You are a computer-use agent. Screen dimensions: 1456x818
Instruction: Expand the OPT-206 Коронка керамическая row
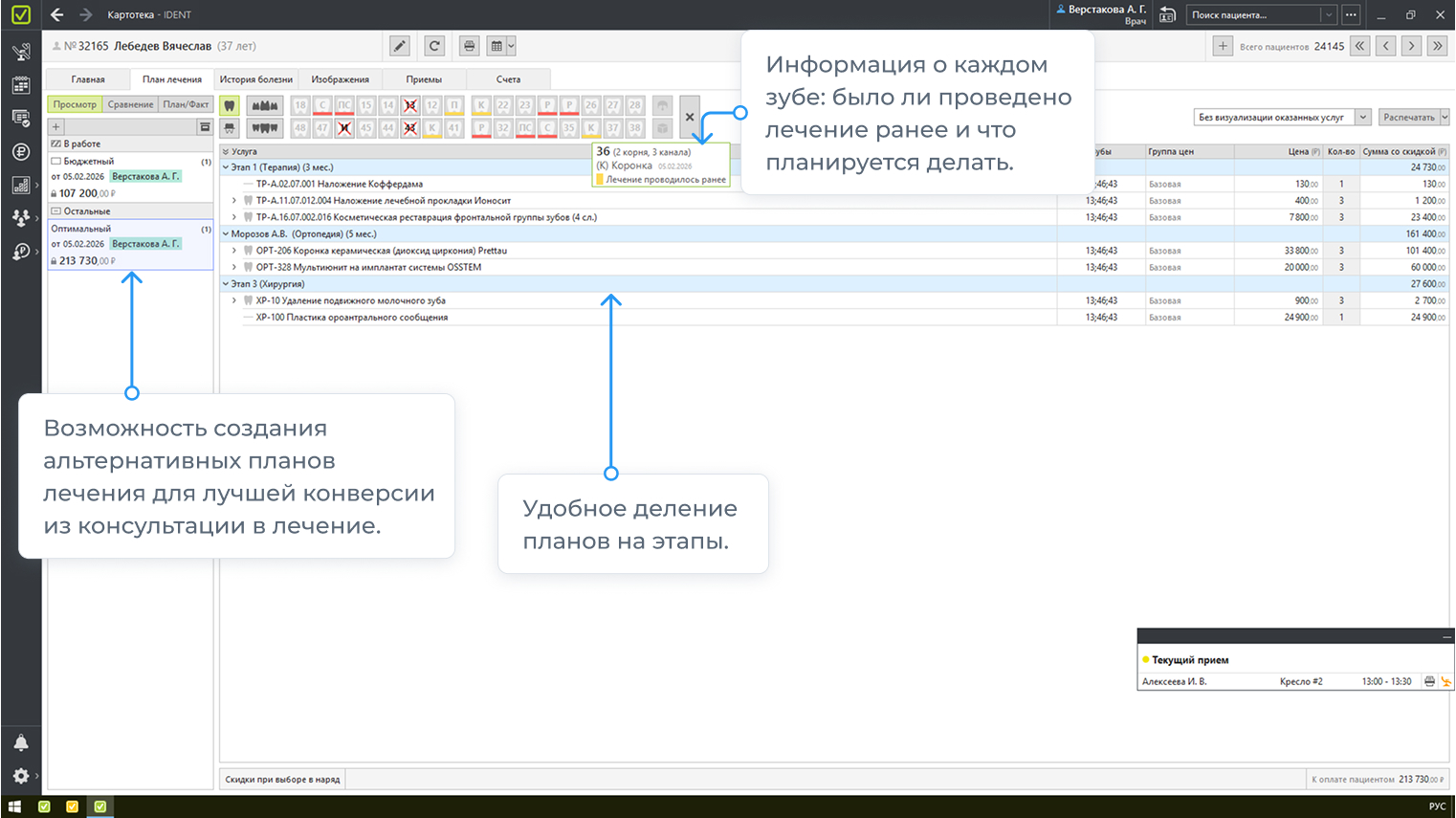(x=234, y=251)
